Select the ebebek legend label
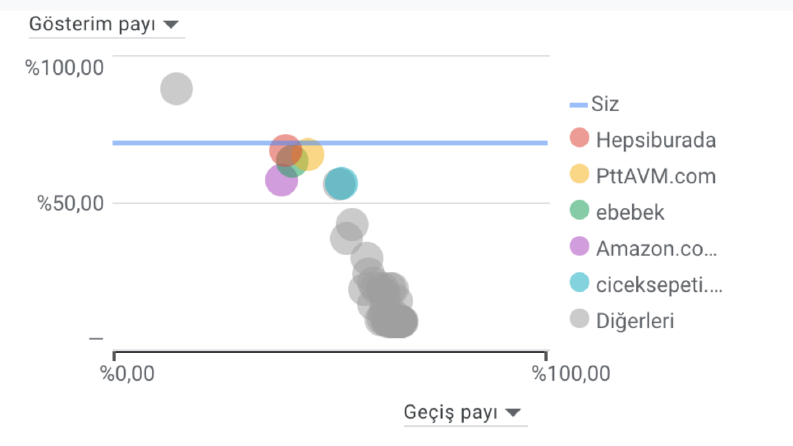 (630, 212)
